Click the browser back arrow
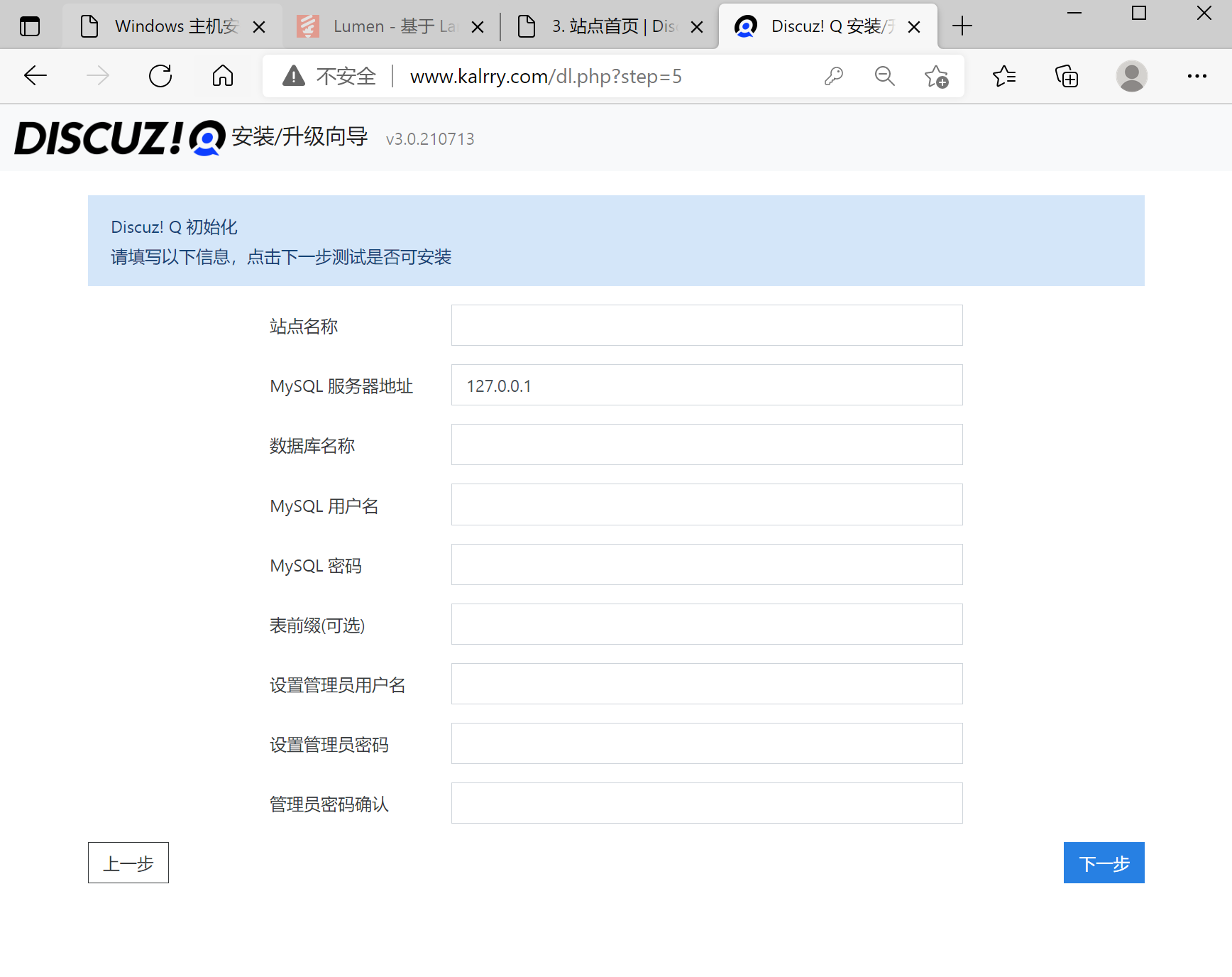Image resolution: width=1232 pixels, height=977 pixels. [x=35, y=76]
